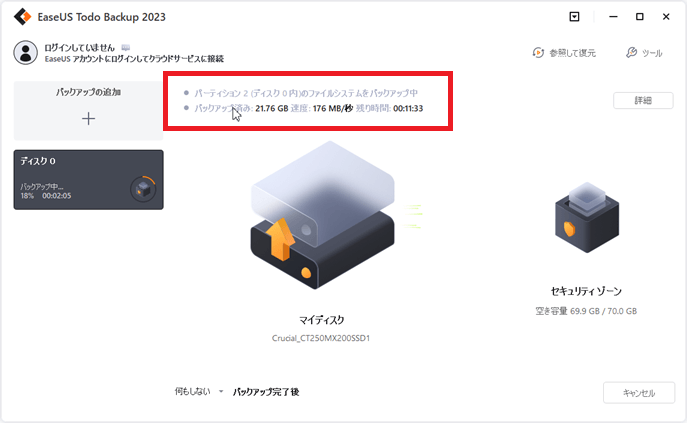The image size is (687, 423).
Task: Click the 何もしない after-backup option text
Action: (x=193, y=391)
